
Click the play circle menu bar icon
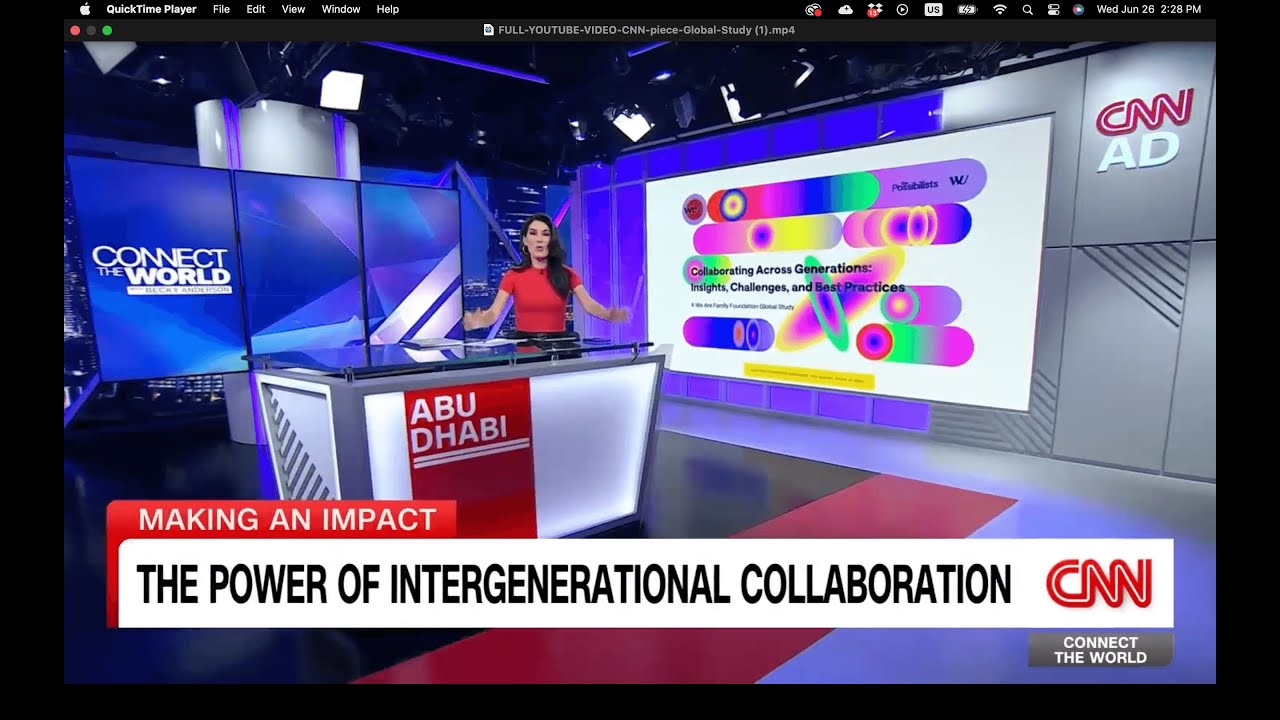pos(903,9)
